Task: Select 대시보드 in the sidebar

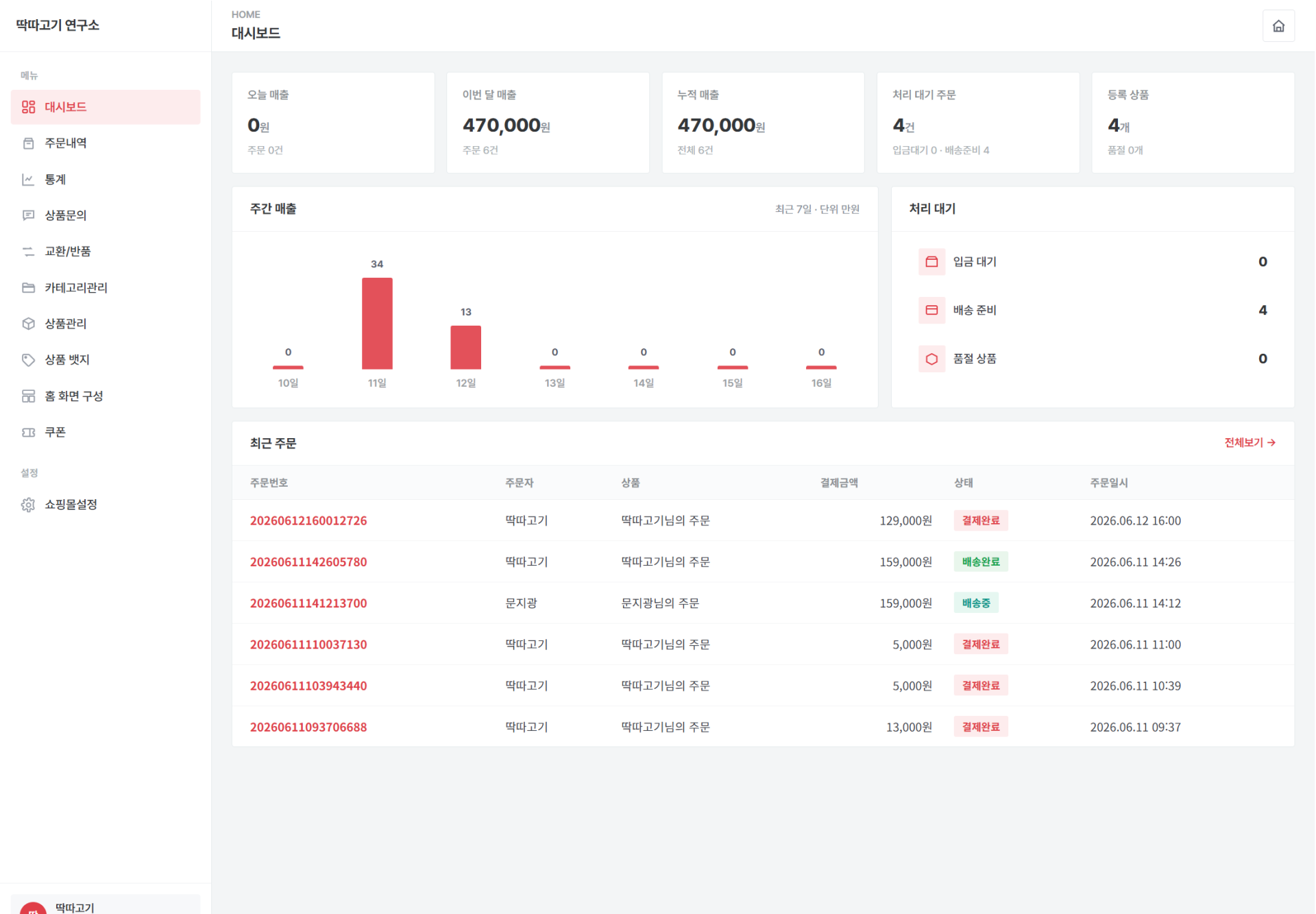Action: 106,107
